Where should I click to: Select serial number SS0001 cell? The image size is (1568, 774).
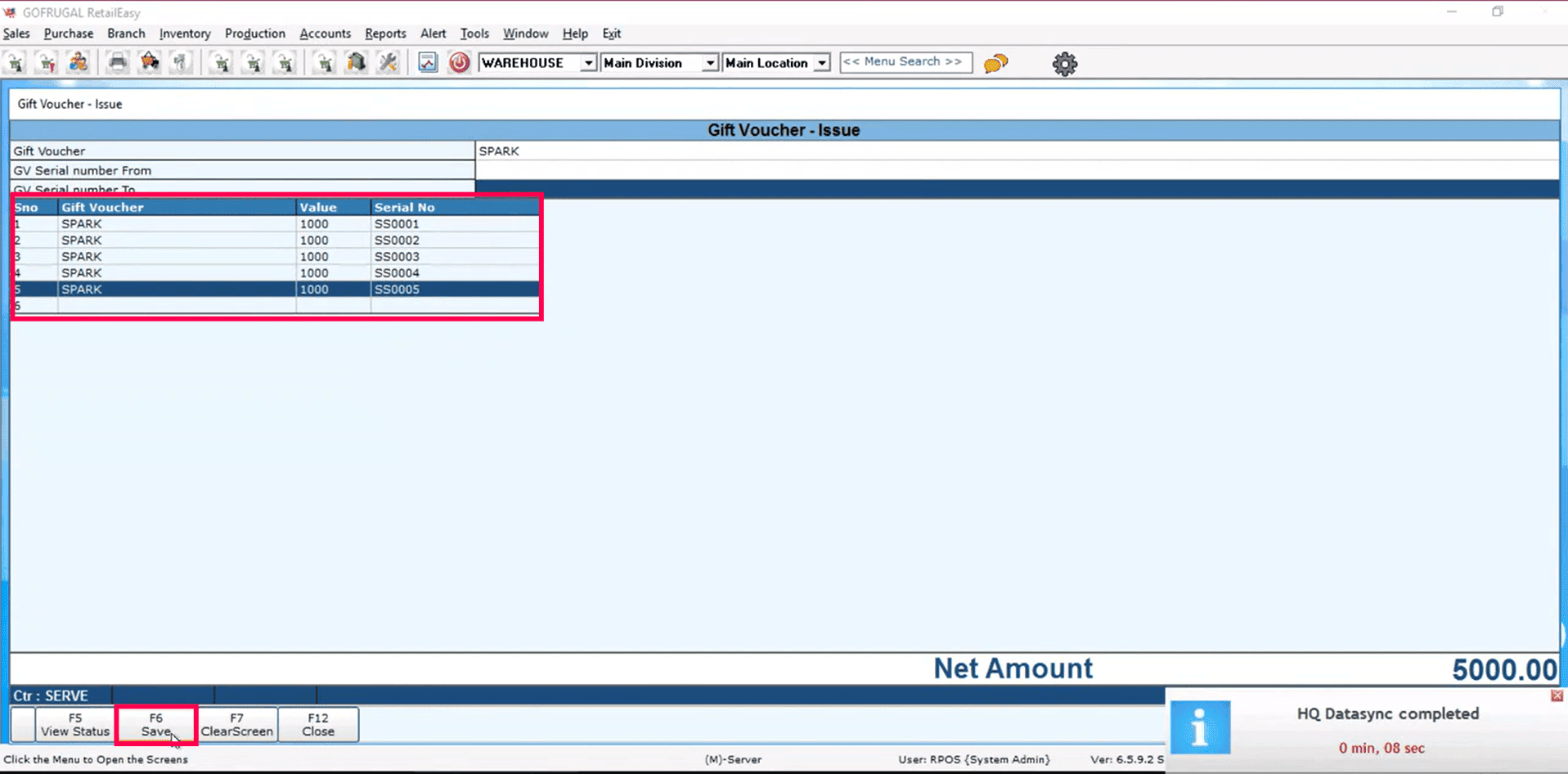pos(455,224)
